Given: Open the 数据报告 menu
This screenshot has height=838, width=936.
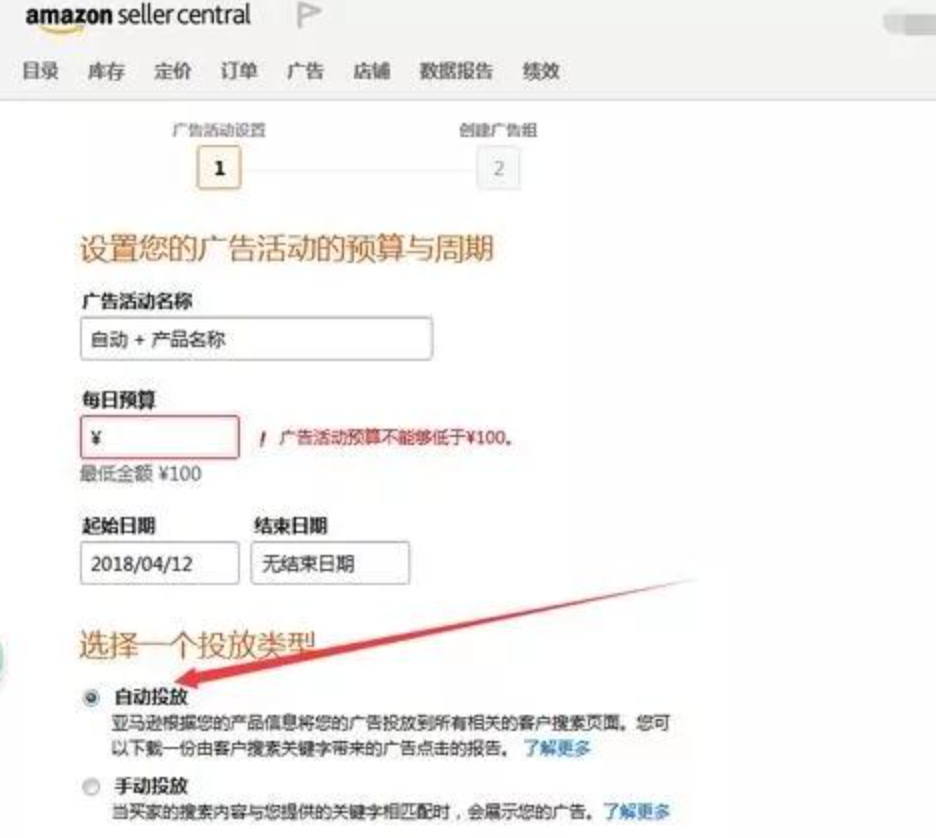Looking at the screenshot, I should point(456,70).
